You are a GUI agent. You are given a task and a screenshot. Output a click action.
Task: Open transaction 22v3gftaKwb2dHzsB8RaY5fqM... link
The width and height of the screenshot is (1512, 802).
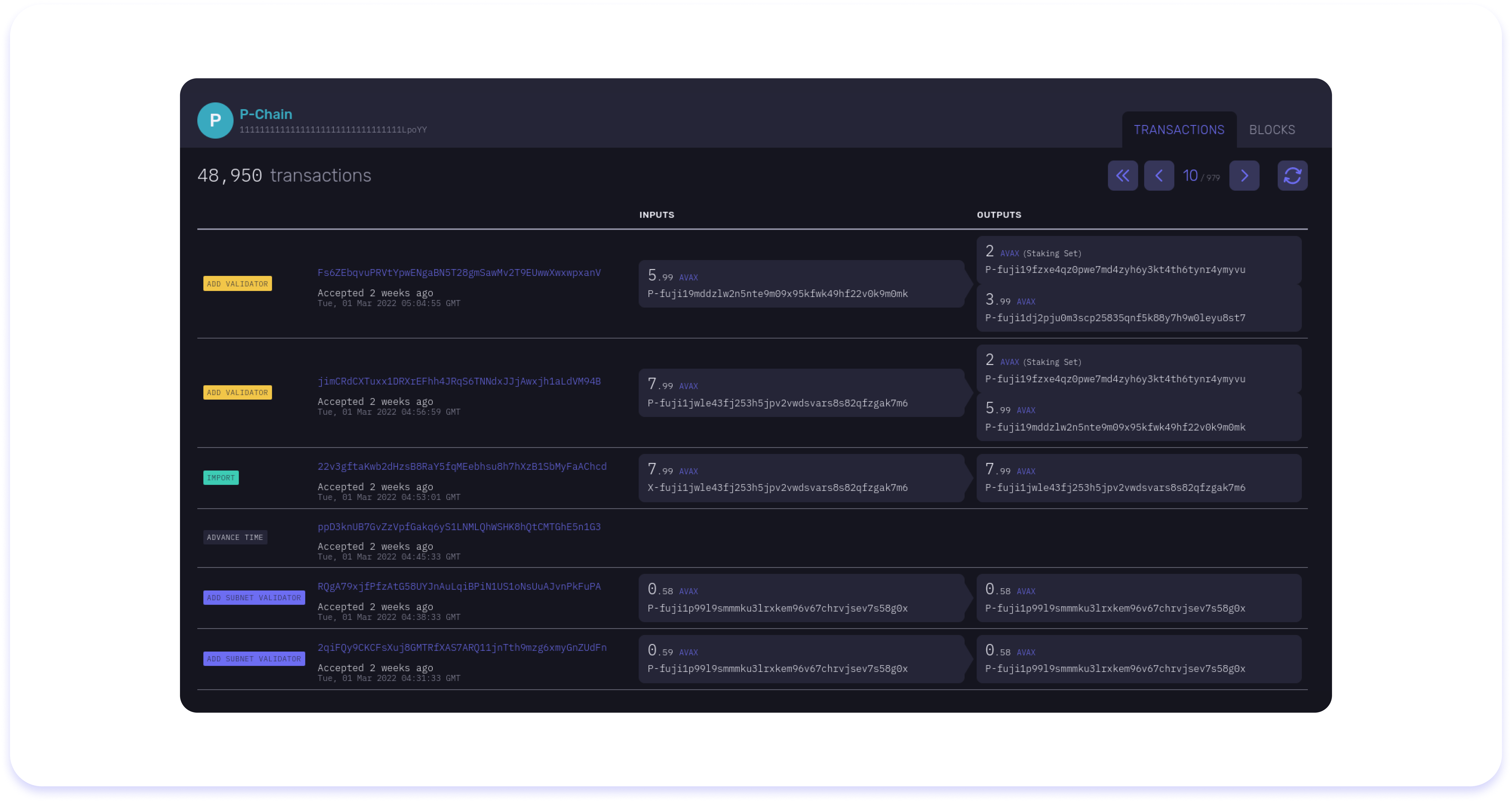pyautogui.click(x=462, y=466)
